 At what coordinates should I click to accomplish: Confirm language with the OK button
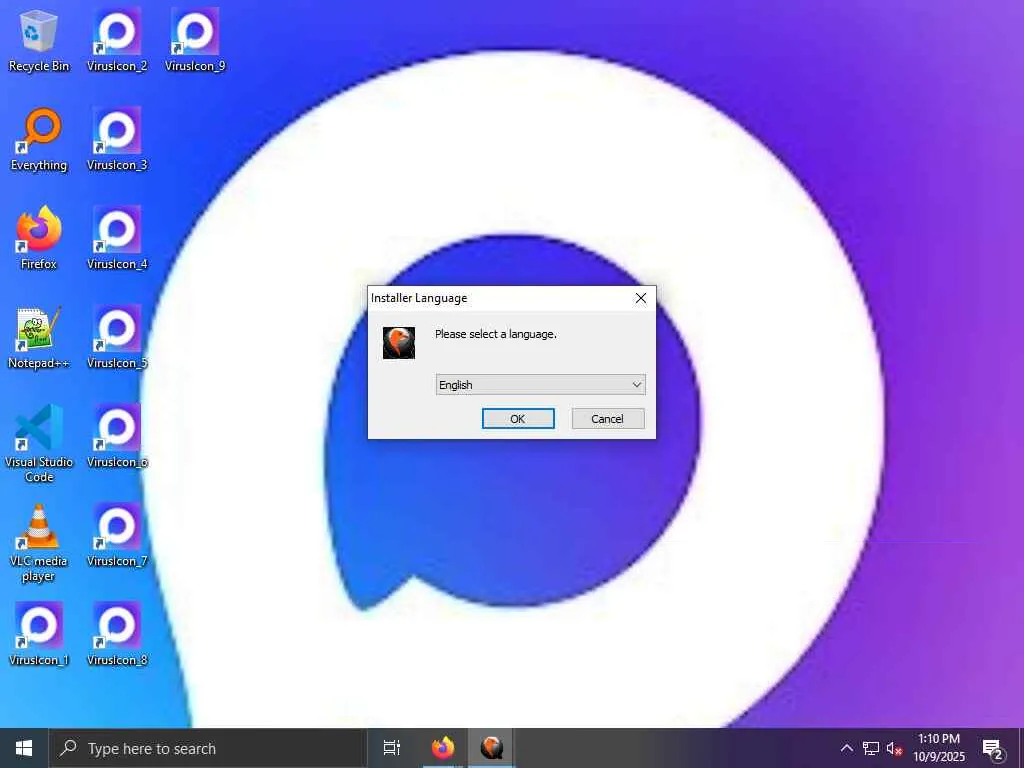click(518, 419)
